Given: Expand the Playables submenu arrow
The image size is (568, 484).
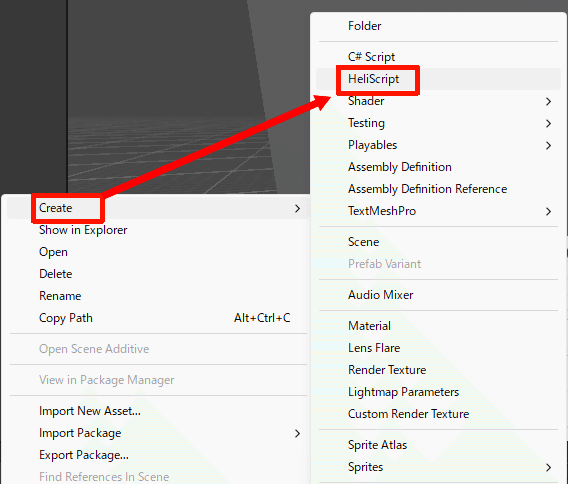Looking at the screenshot, I should coord(548,146).
